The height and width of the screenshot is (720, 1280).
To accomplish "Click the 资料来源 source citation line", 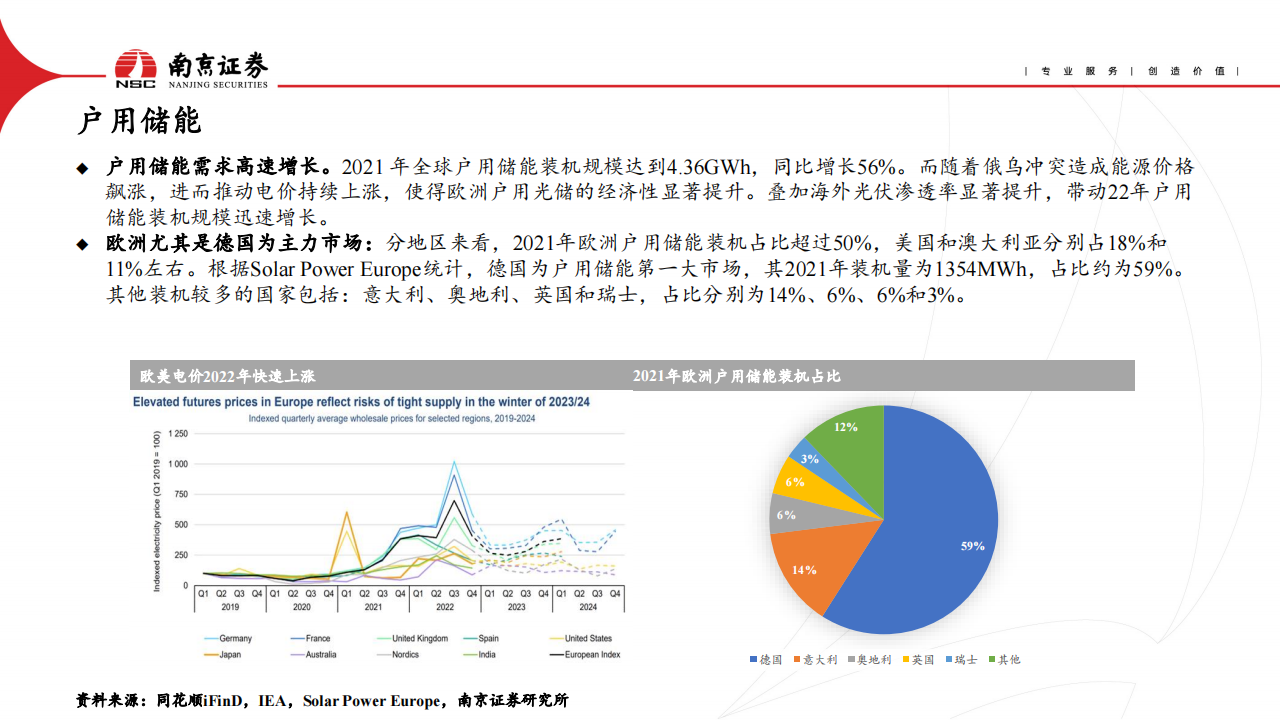I will coord(322,700).
